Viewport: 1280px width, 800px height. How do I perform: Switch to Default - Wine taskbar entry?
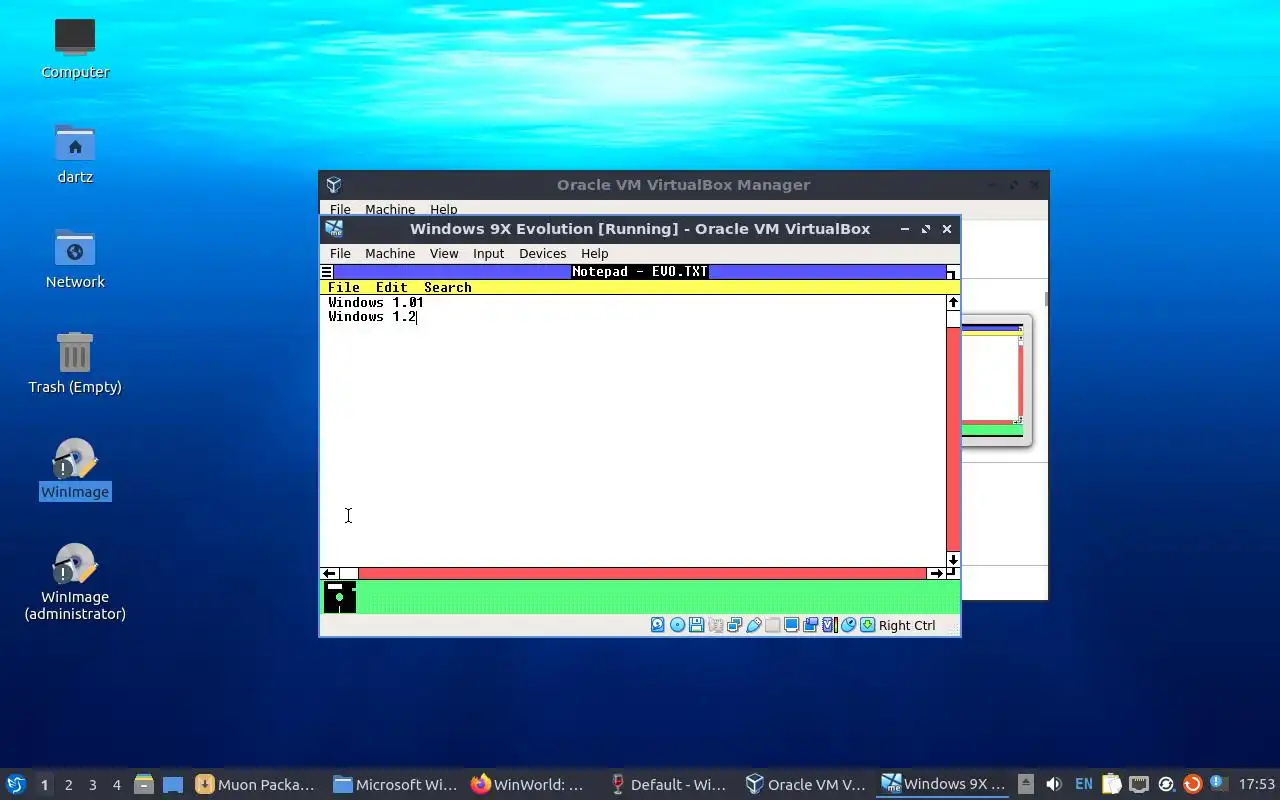pos(669,785)
